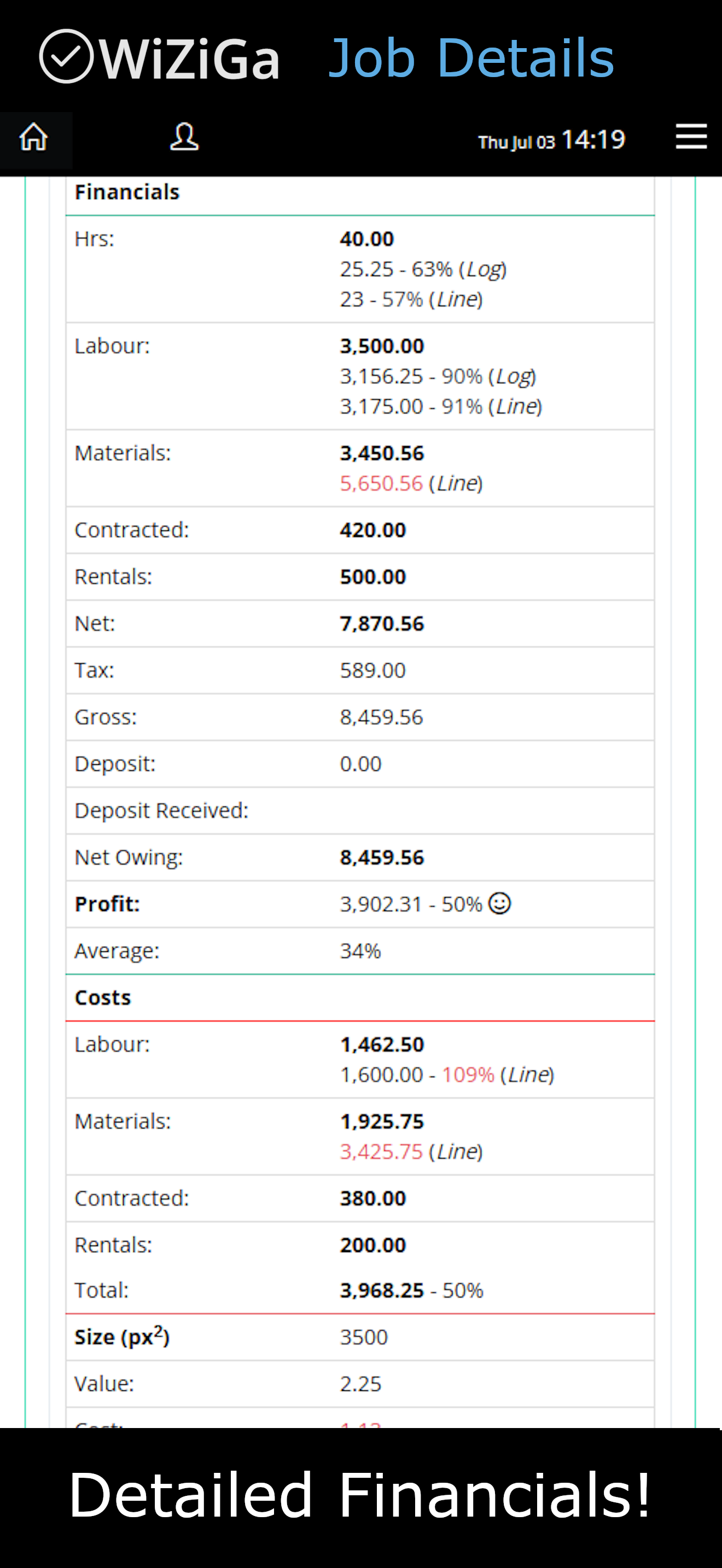
Task: Click the red 5,650.56 materials line value
Action: pos(381,483)
